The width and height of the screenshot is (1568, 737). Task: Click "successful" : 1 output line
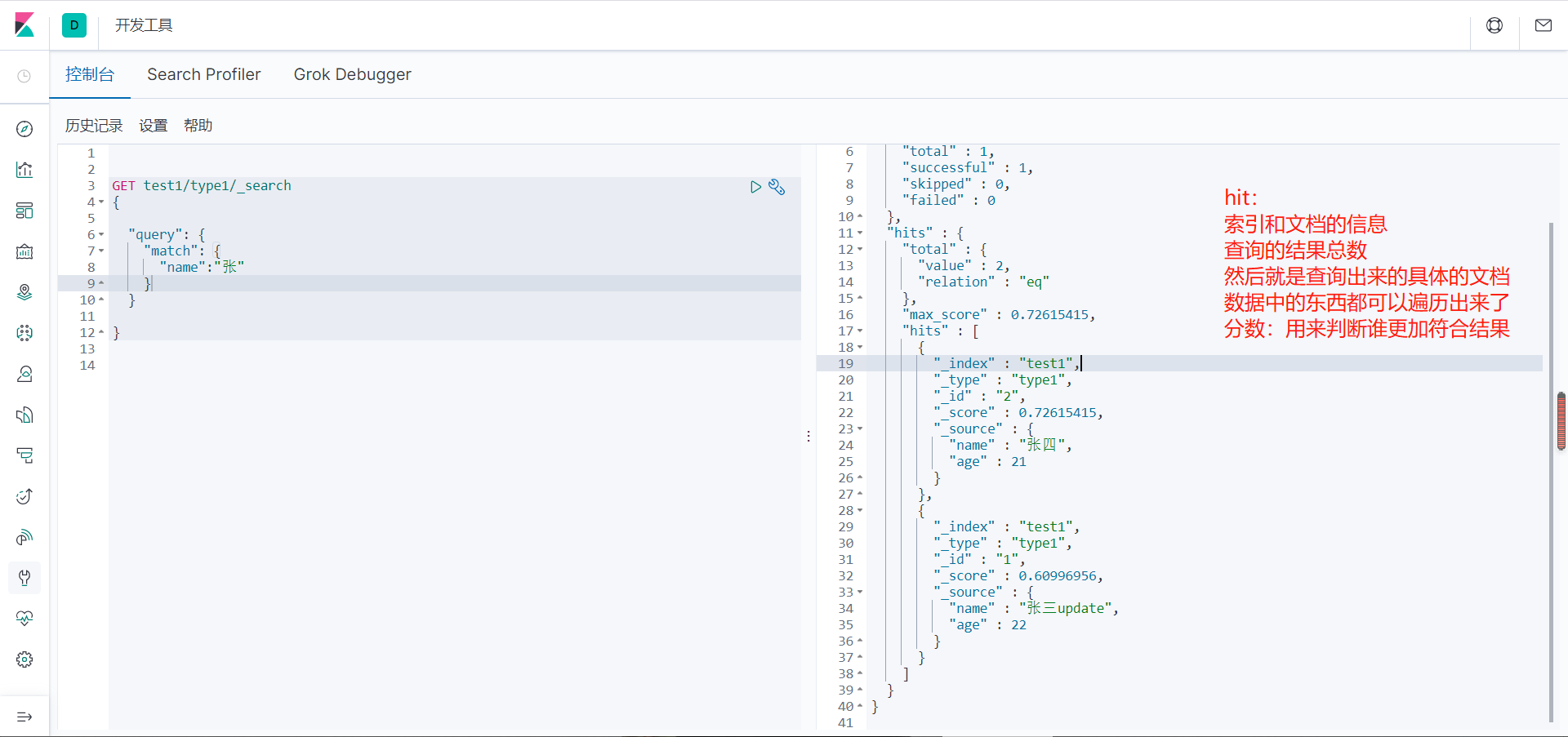(968, 168)
